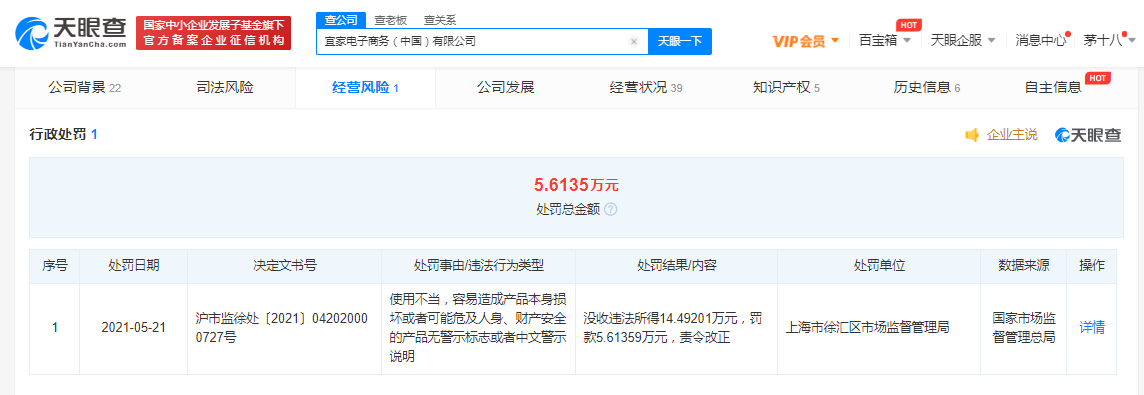Click the 序号 column header
Screen dimensions: 1144x395
pos(55,266)
